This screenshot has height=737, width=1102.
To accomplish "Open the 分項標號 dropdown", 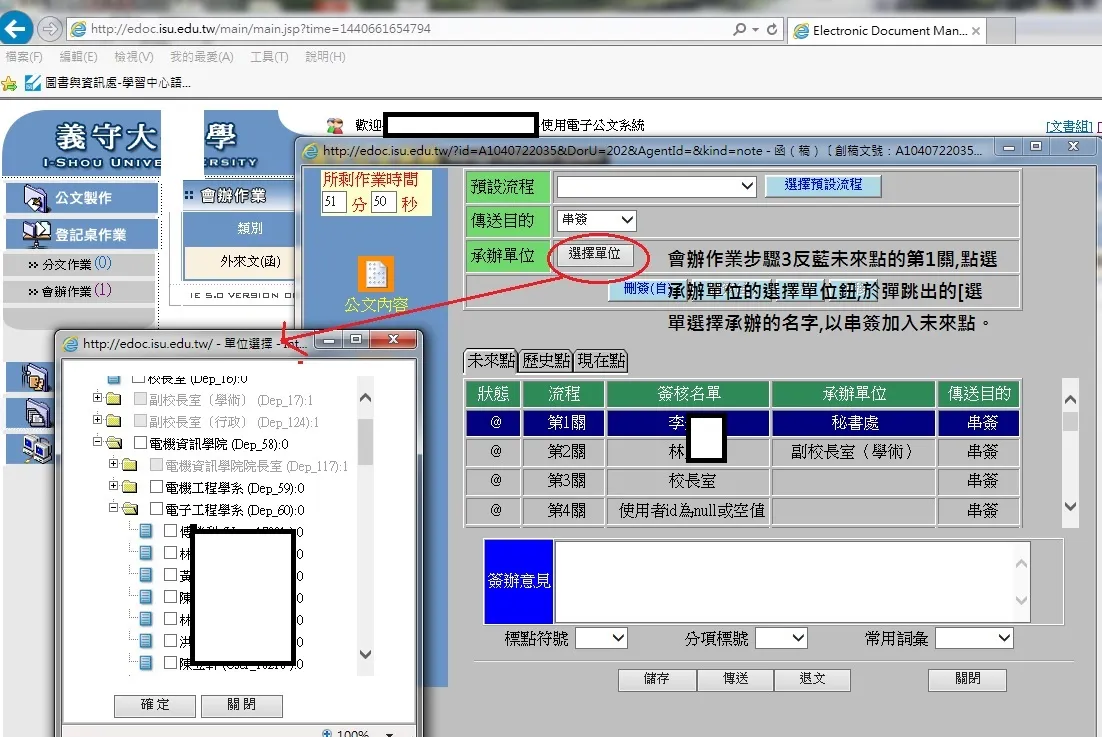I will pyautogui.click(x=781, y=638).
